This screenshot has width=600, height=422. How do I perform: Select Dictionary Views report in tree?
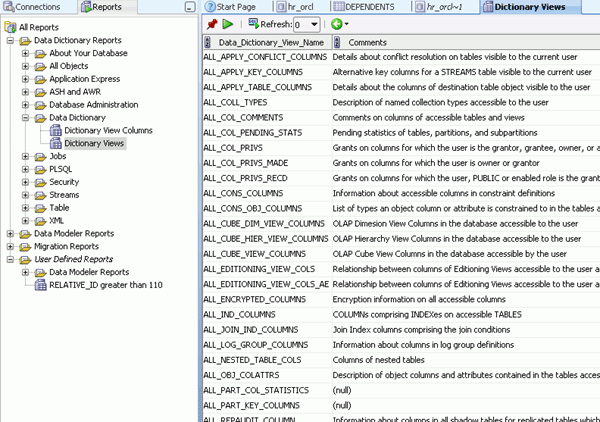pyautogui.click(x=94, y=143)
